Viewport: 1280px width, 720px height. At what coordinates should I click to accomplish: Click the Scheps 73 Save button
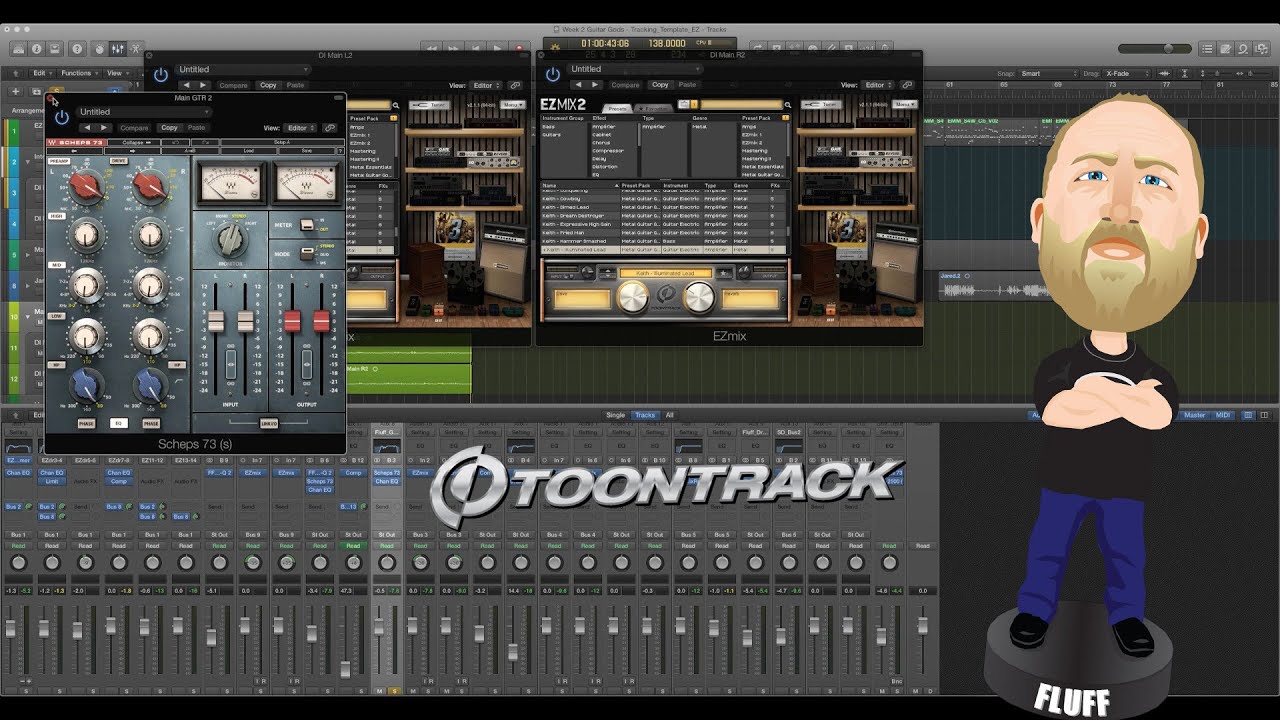(306, 151)
